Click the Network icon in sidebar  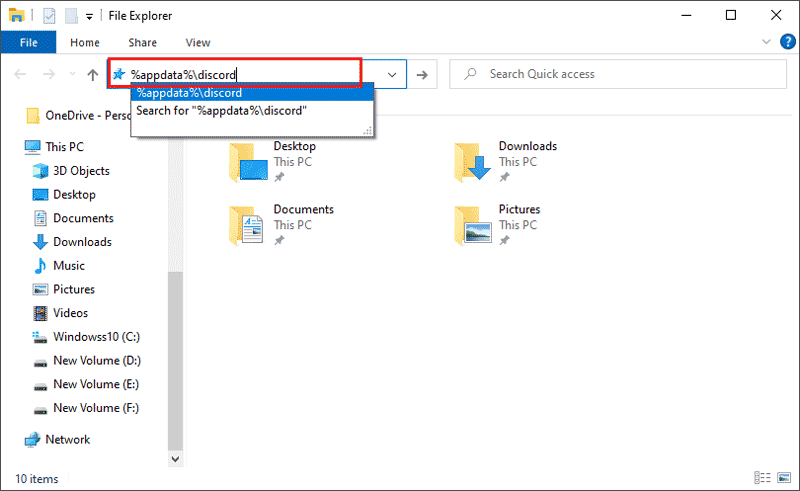32,439
